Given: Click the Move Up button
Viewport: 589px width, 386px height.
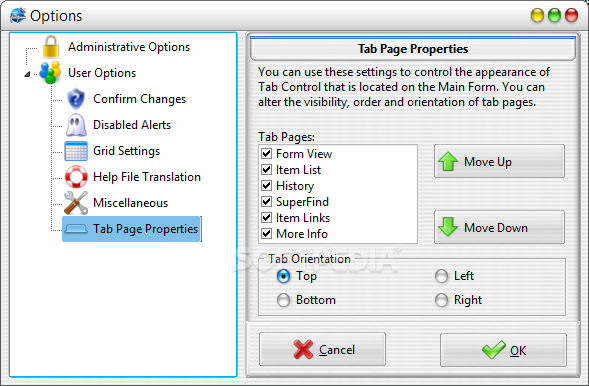Looking at the screenshot, I should pos(499,161).
